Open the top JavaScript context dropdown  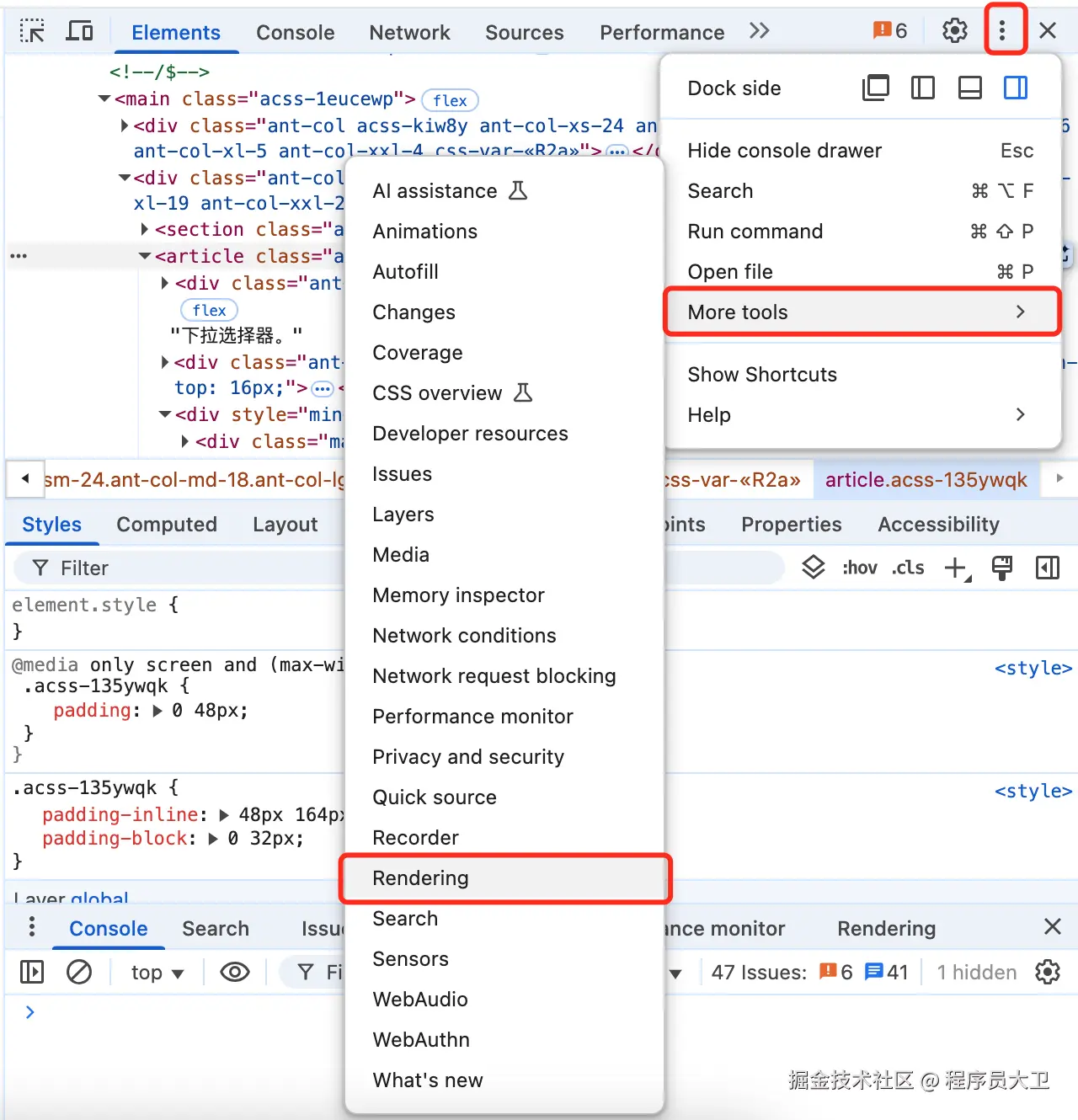(x=157, y=973)
